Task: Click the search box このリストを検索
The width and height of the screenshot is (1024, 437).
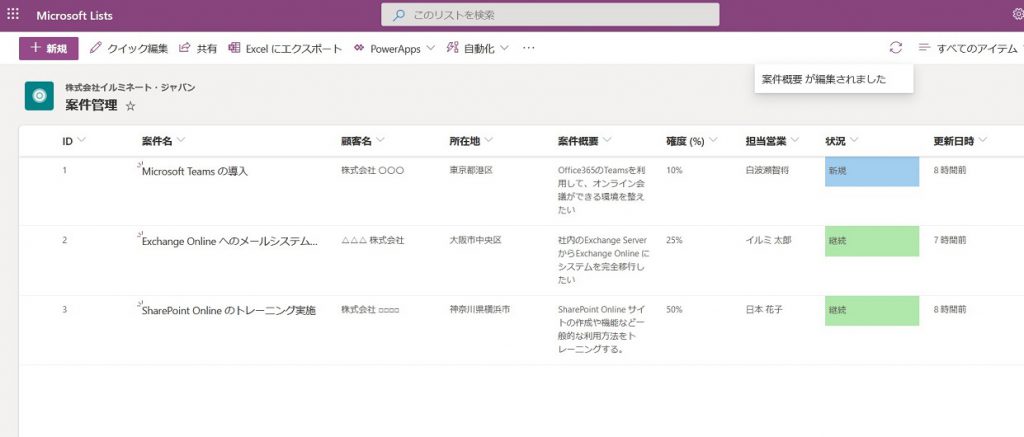Action: [x=550, y=14]
